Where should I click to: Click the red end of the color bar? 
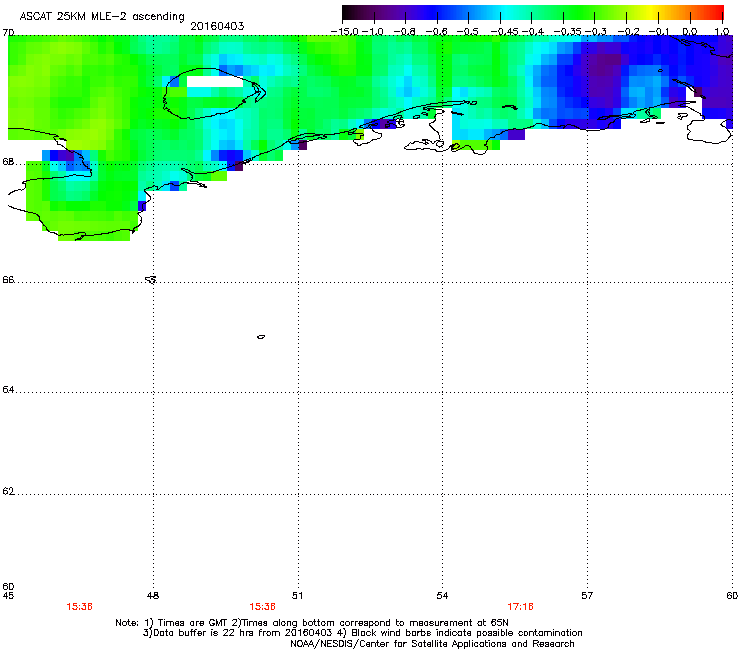point(715,12)
